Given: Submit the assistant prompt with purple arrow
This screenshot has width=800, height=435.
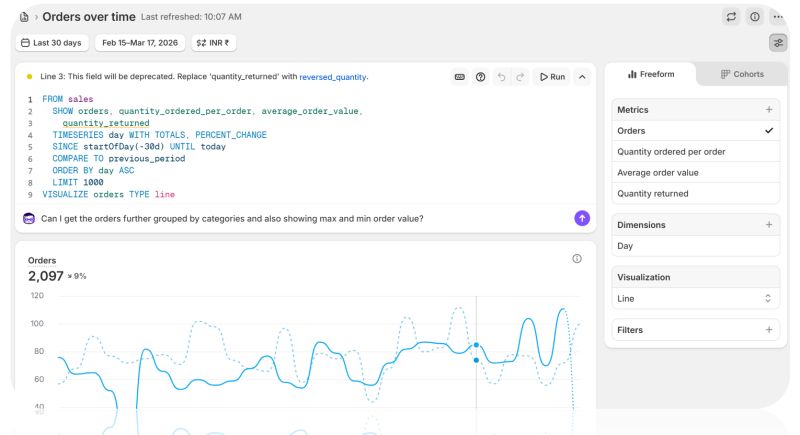Looking at the screenshot, I should coord(582,218).
